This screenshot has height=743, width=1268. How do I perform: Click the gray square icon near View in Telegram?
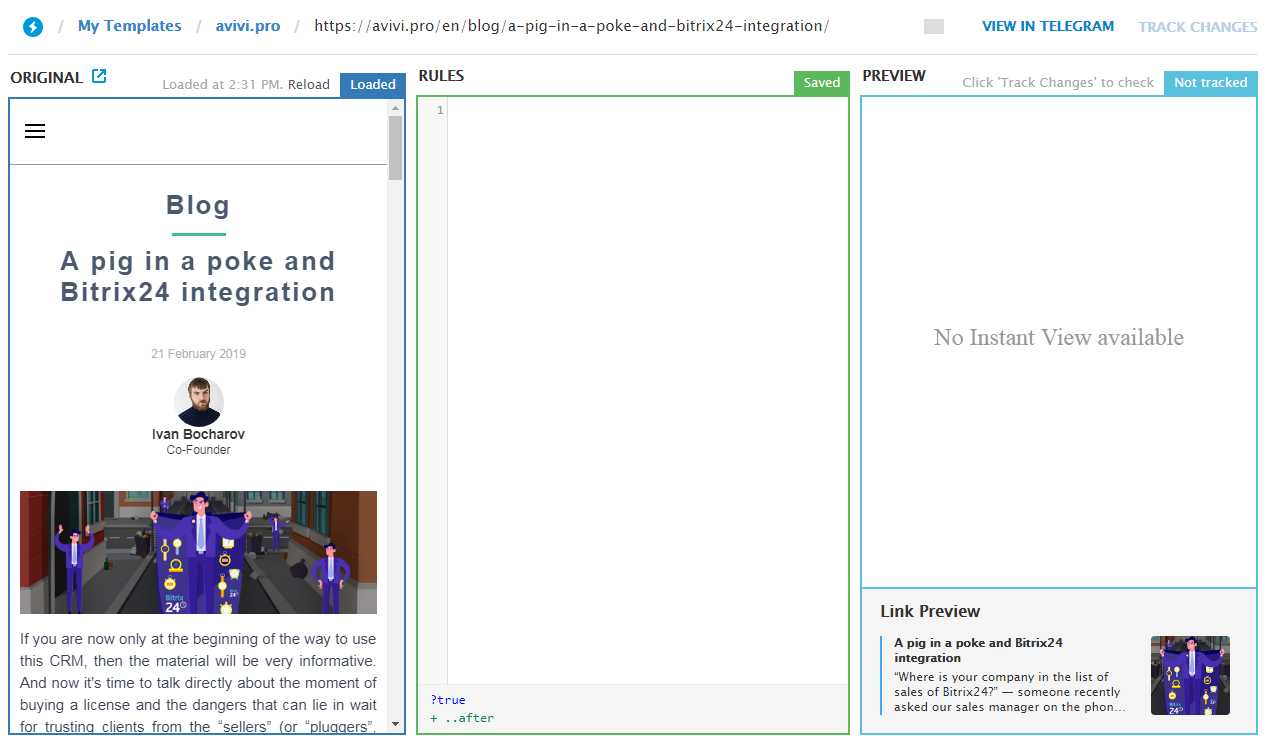[934, 27]
